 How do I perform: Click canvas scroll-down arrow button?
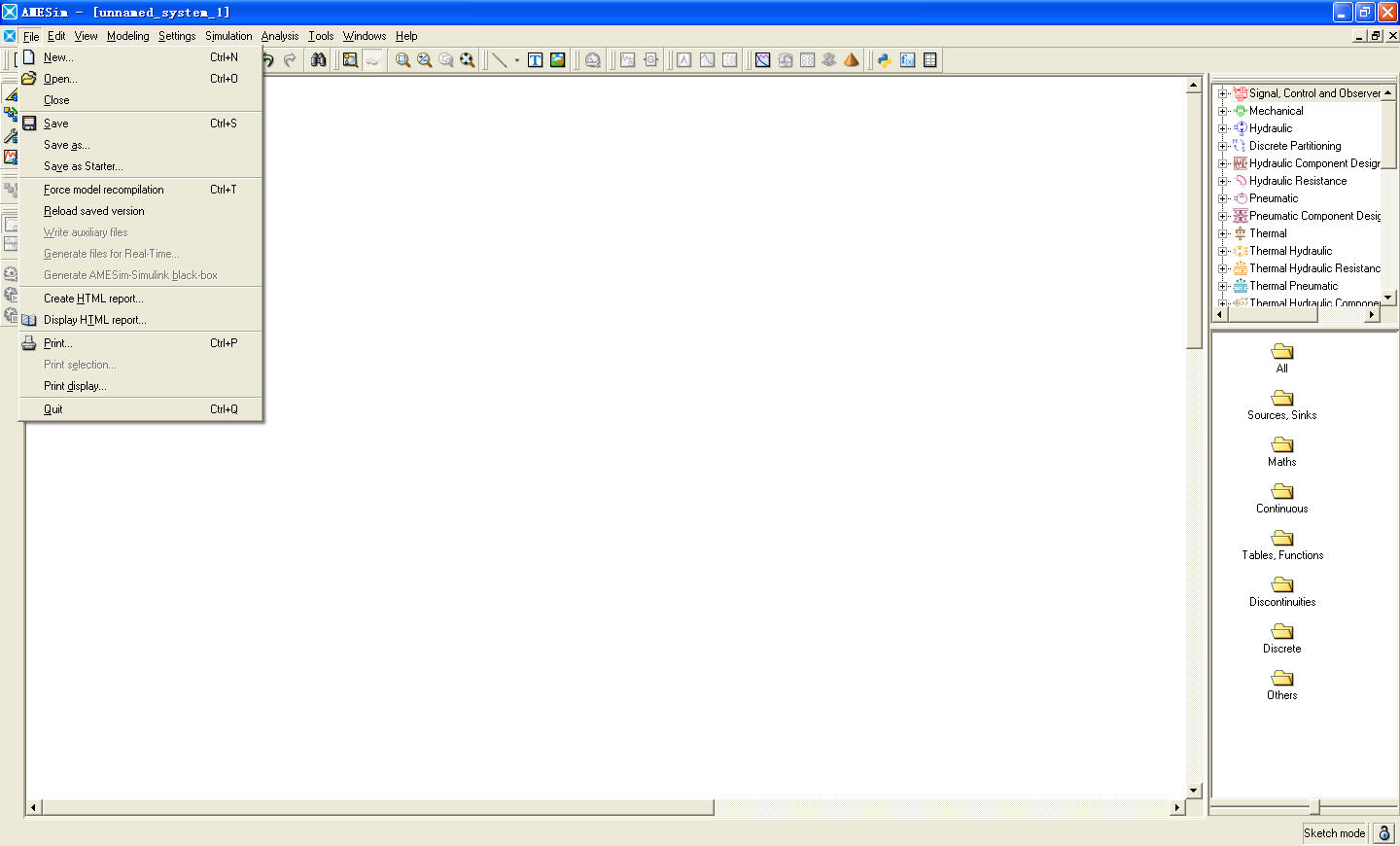tap(1194, 791)
